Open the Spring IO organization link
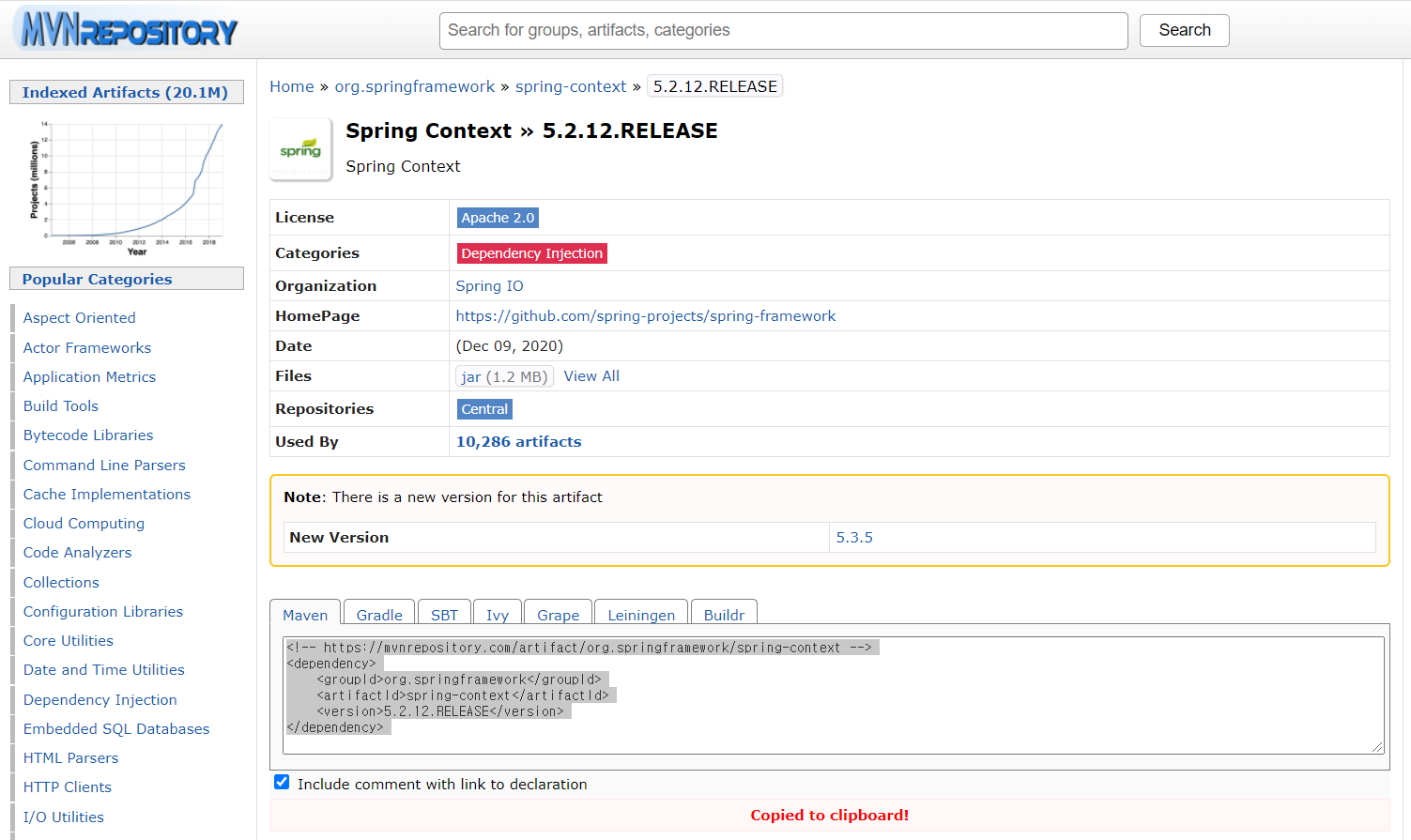Viewport: 1411px width, 840px height. (x=490, y=286)
